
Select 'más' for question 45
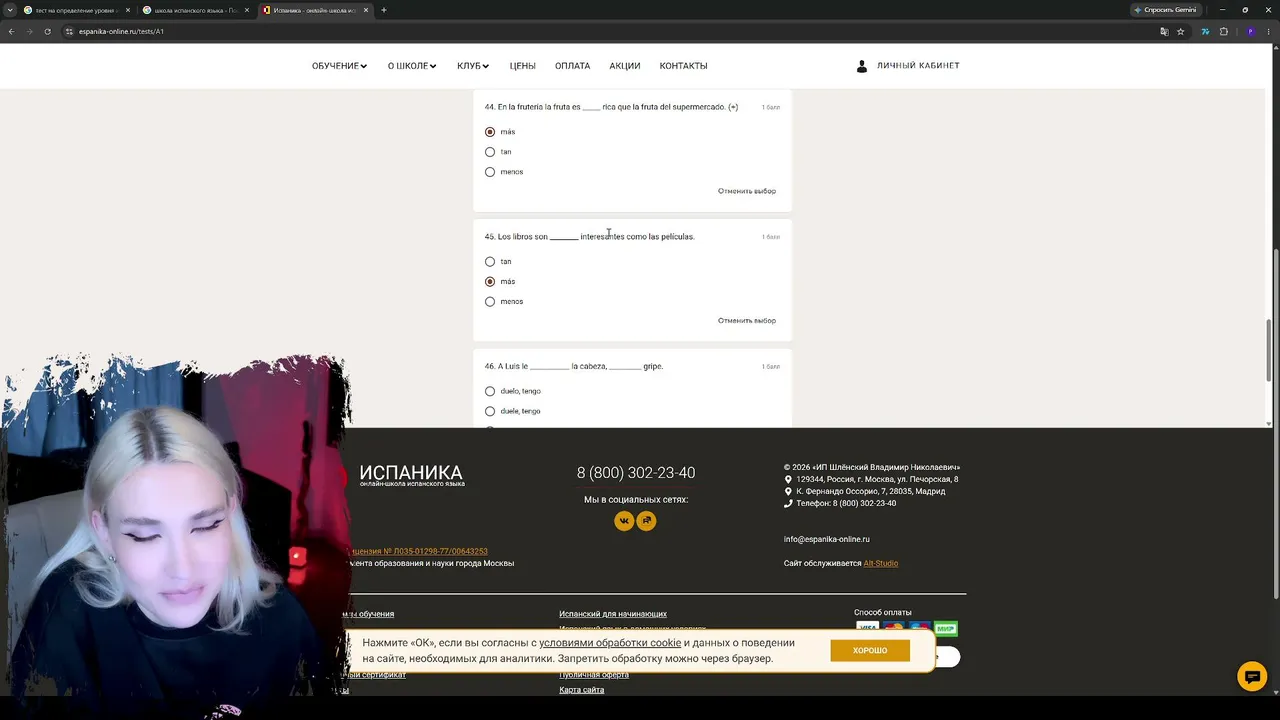coord(490,282)
